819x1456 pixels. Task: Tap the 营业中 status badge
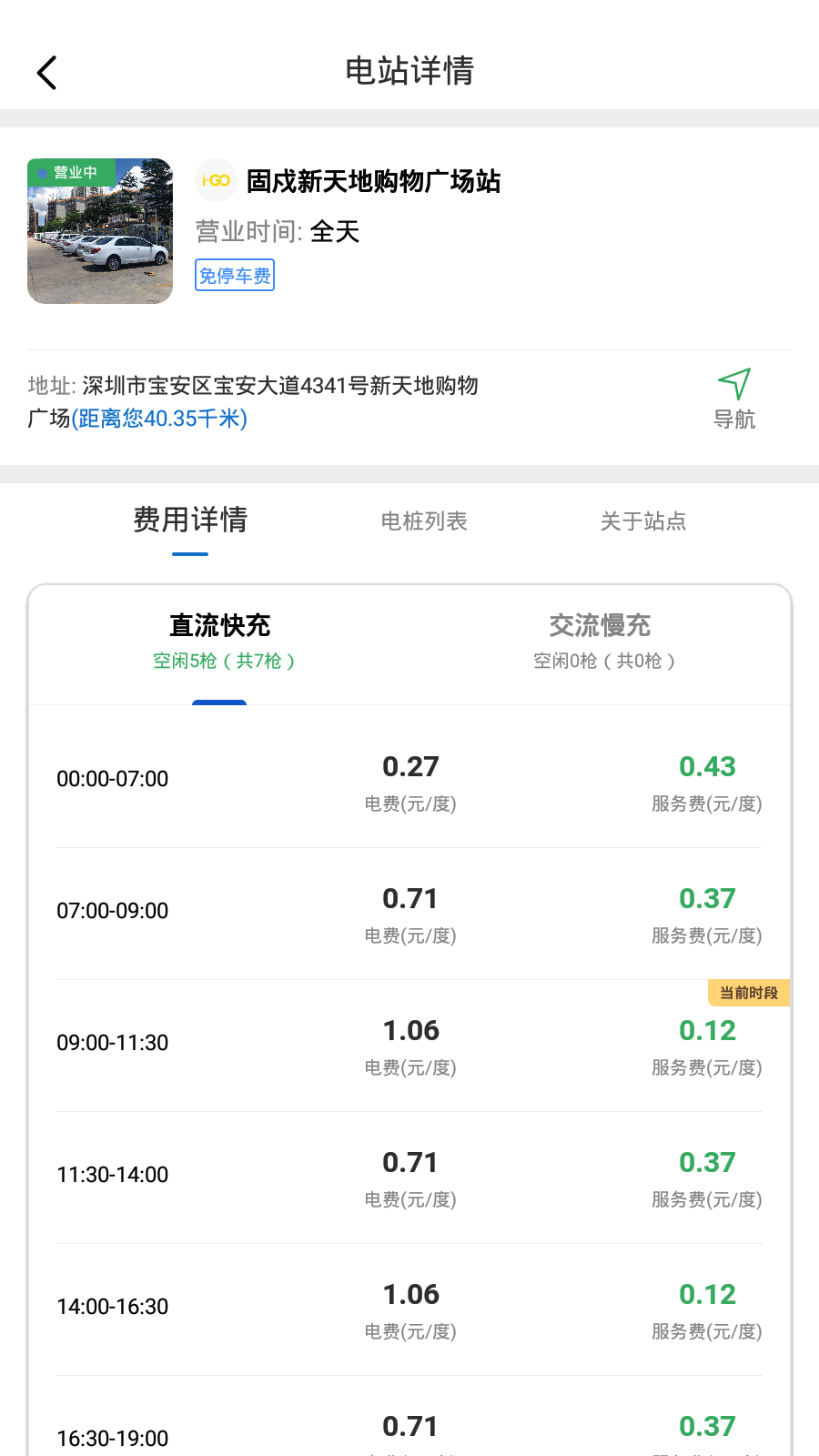tap(73, 172)
